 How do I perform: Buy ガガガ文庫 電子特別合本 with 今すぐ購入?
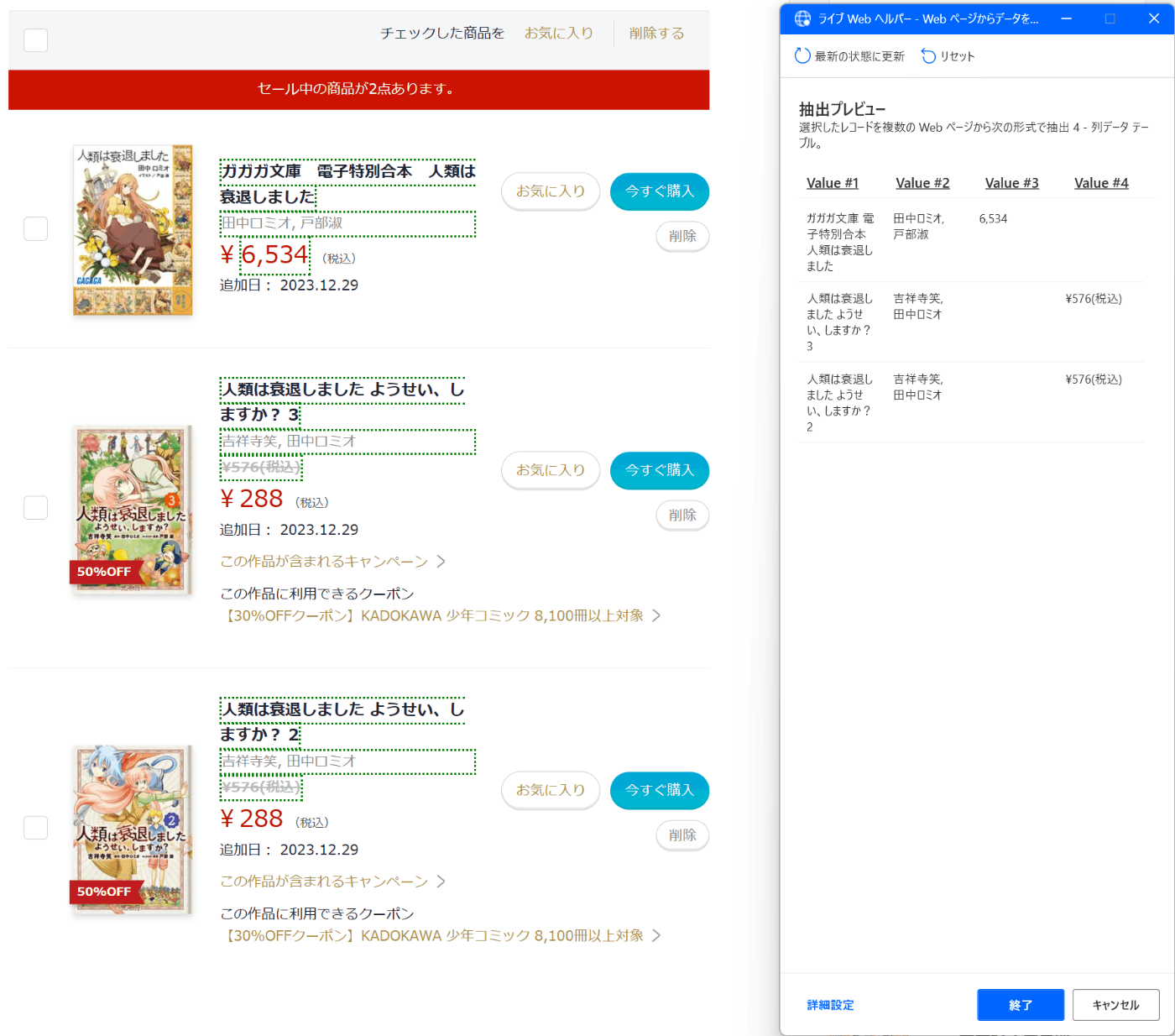point(660,191)
